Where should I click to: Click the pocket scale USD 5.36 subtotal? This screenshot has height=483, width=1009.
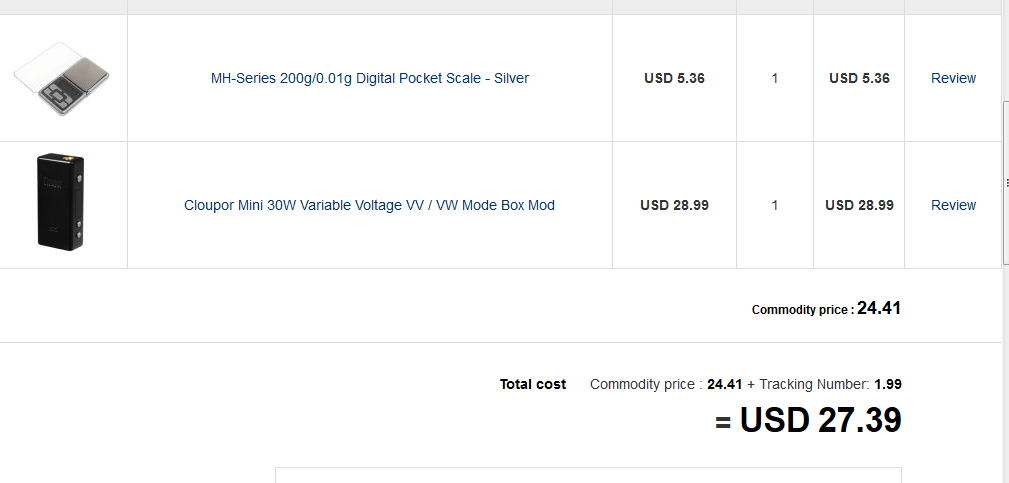859,78
